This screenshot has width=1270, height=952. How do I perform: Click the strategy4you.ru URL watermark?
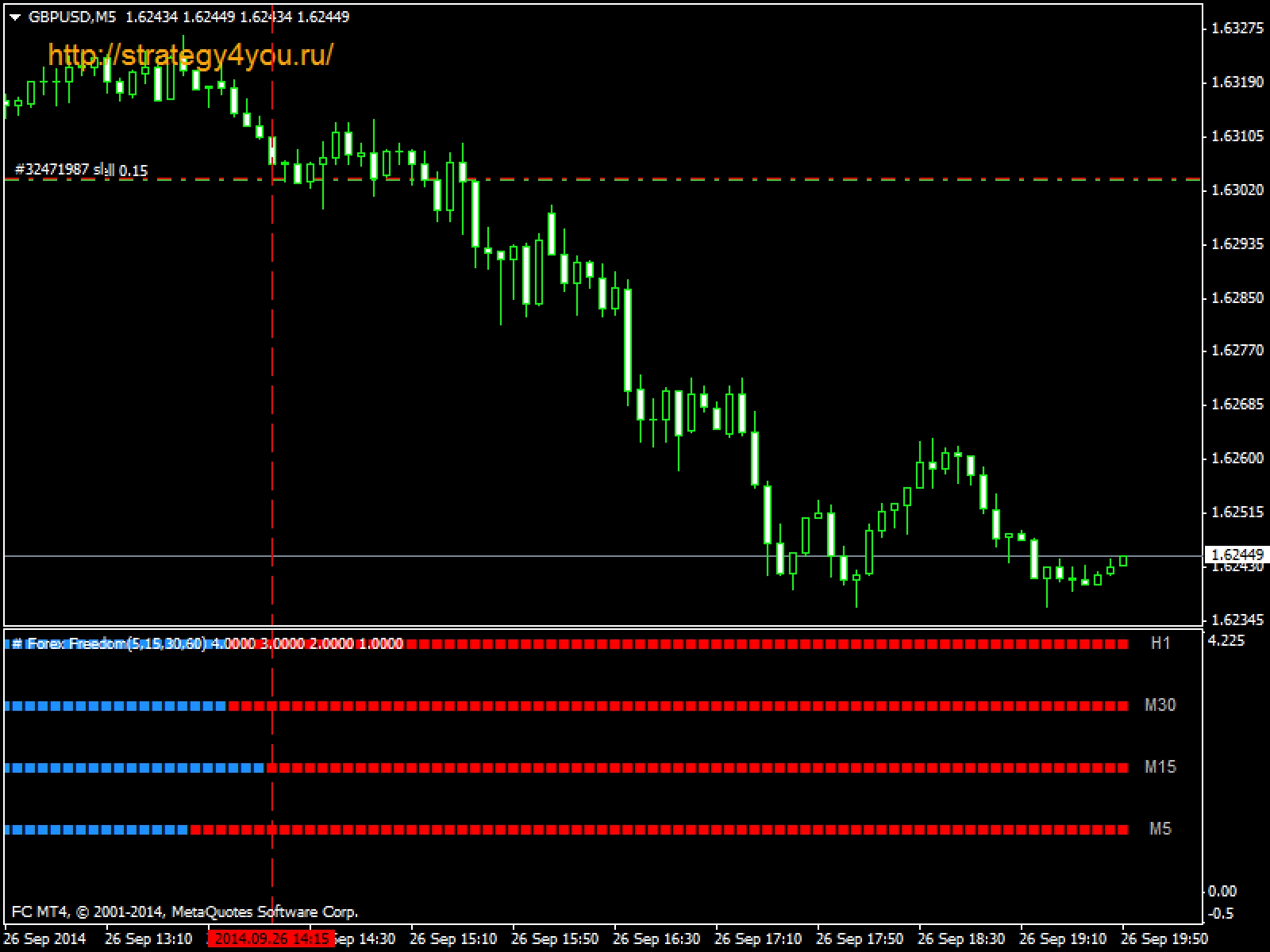coord(190,55)
